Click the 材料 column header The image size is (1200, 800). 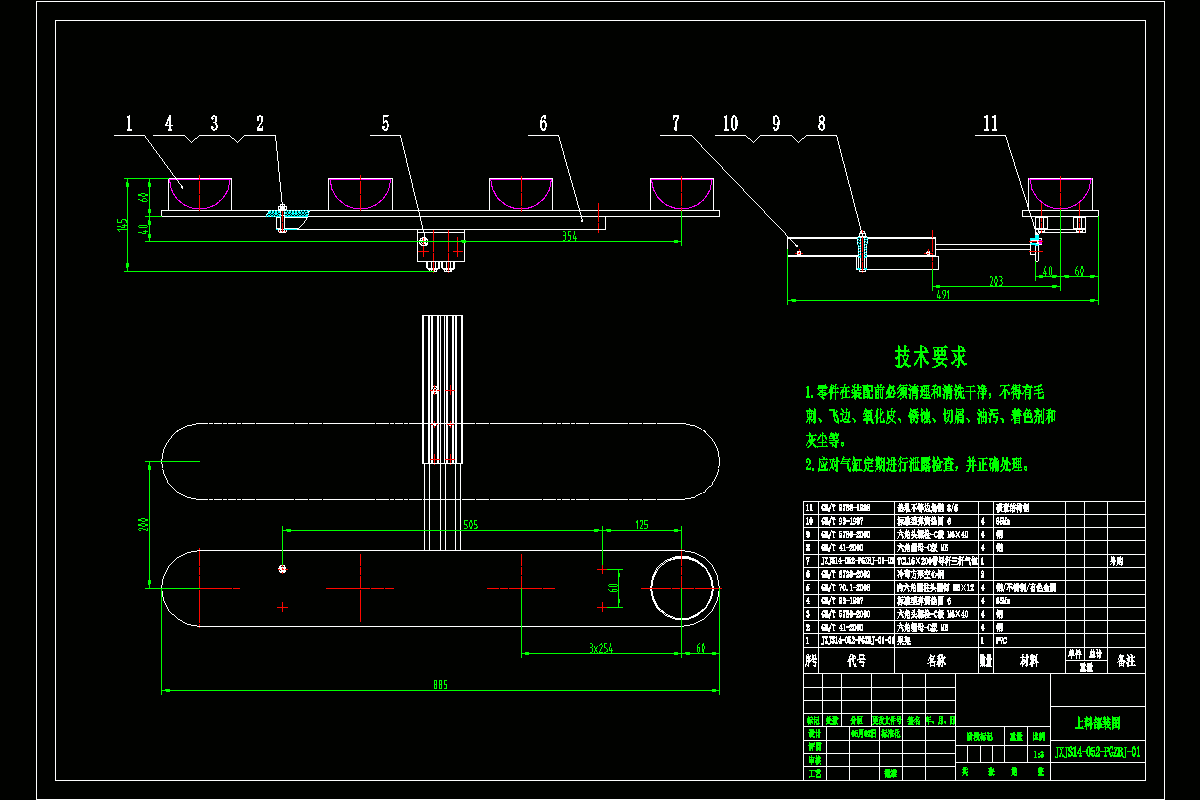pos(1028,661)
